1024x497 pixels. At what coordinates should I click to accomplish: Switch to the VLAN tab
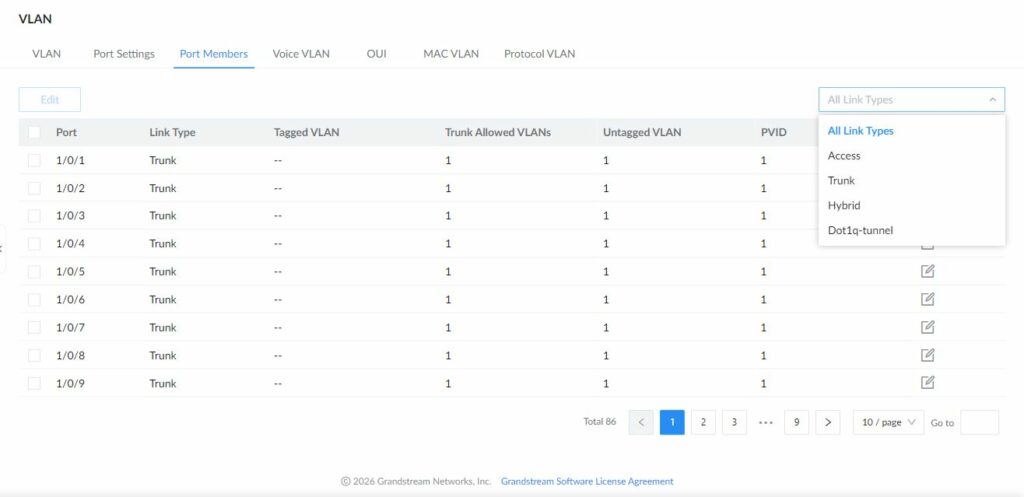tap(46, 54)
